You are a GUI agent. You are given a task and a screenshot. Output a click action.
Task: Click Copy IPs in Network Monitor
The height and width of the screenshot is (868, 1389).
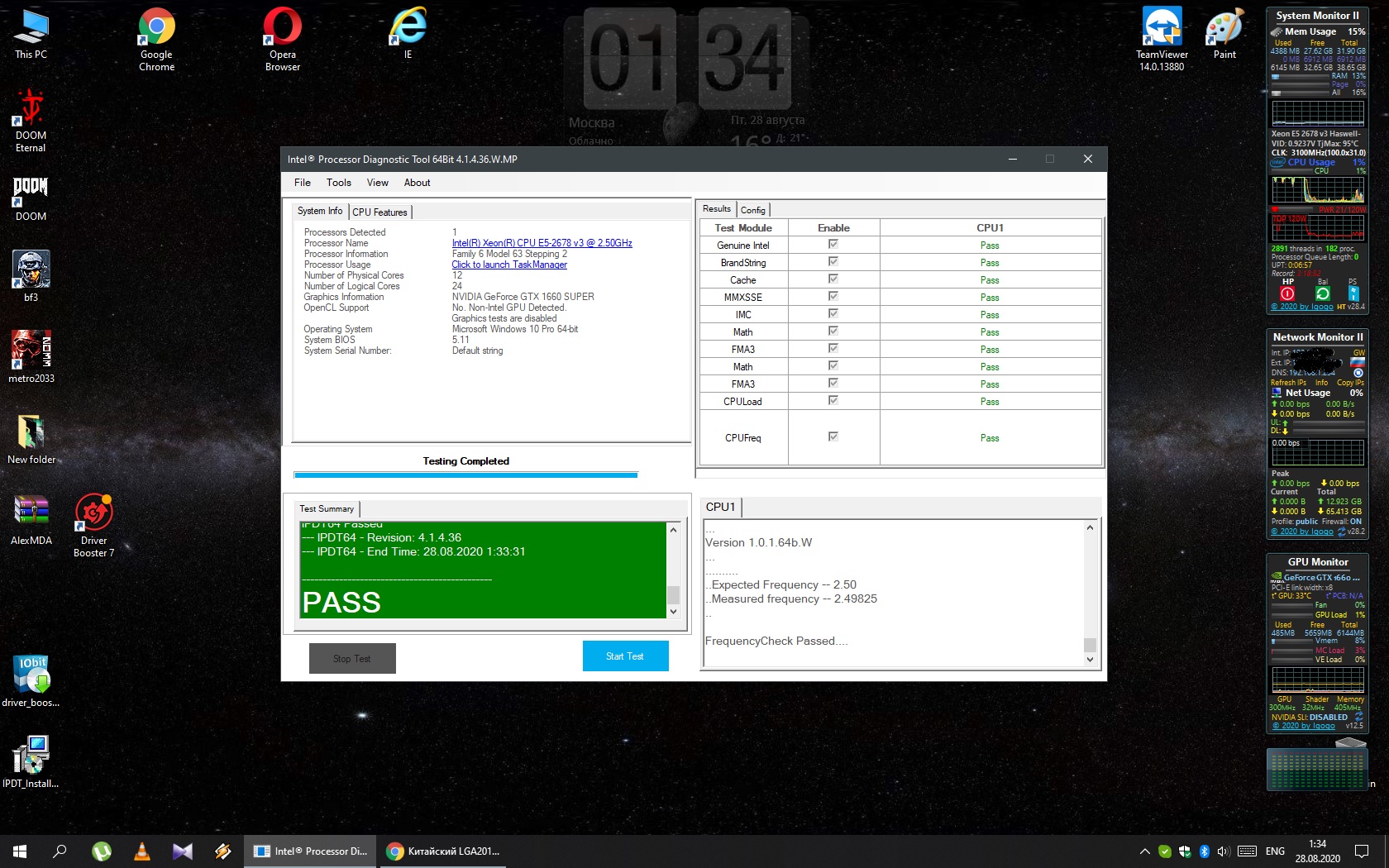[x=1350, y=383]
